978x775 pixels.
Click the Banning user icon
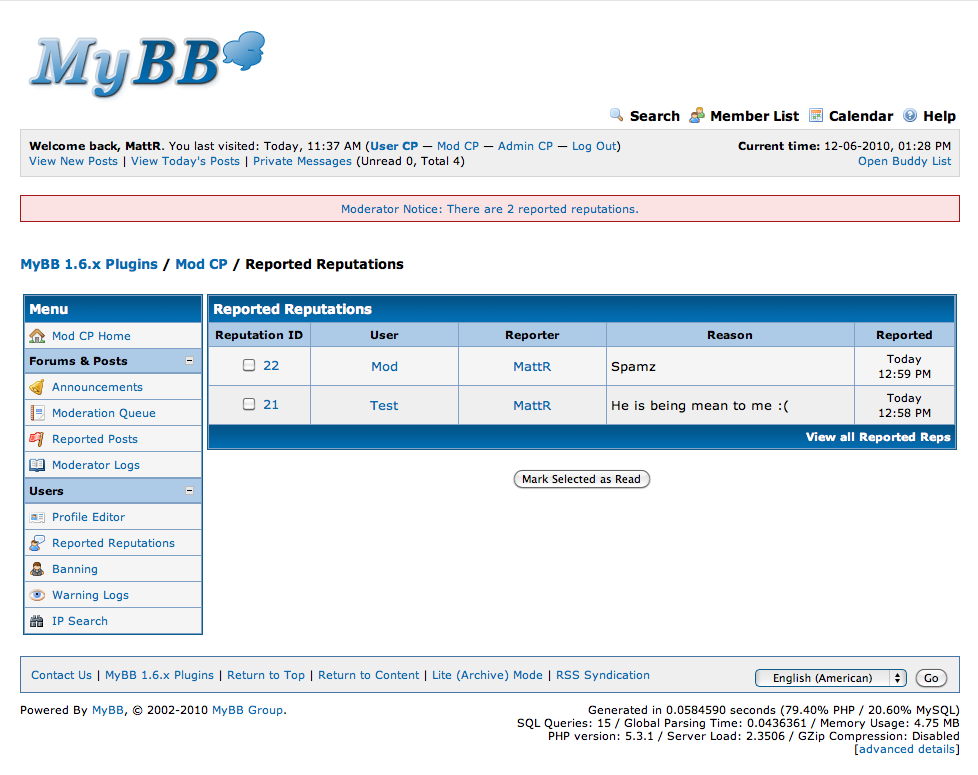[x=37, y=569]
